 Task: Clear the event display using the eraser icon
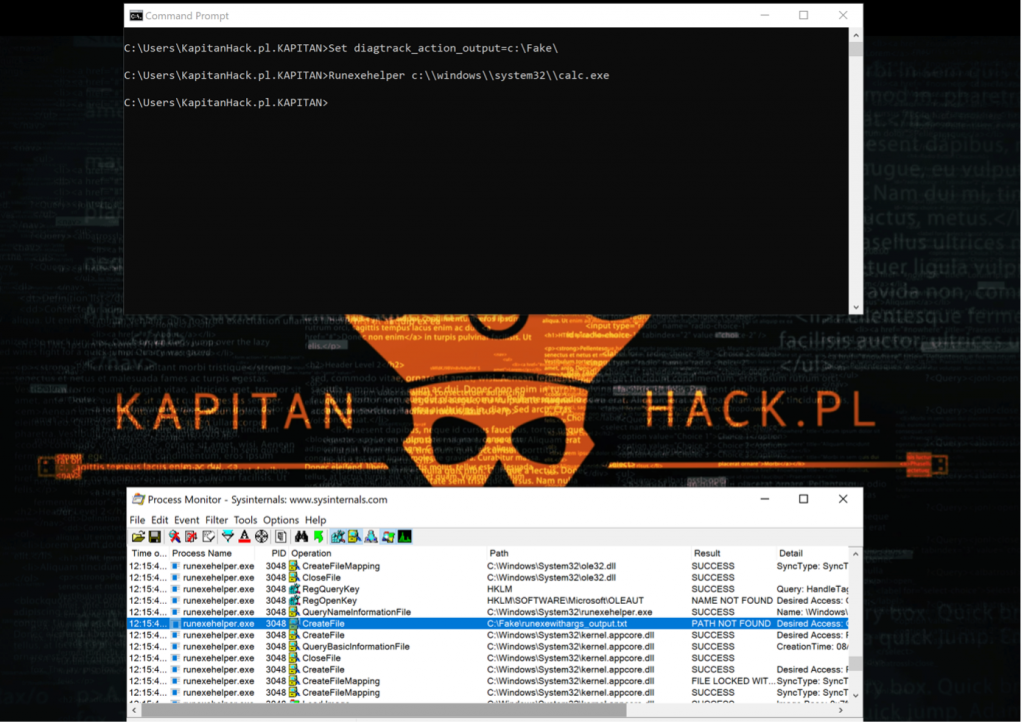pos(208,537)
